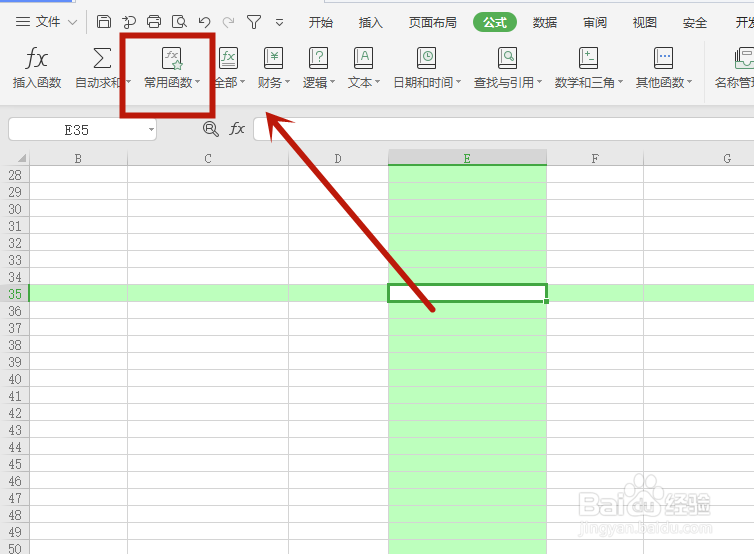Switch to the 数据 (Data) tab
The height and width of the screenshot is (554, 754).
[545, 22]
